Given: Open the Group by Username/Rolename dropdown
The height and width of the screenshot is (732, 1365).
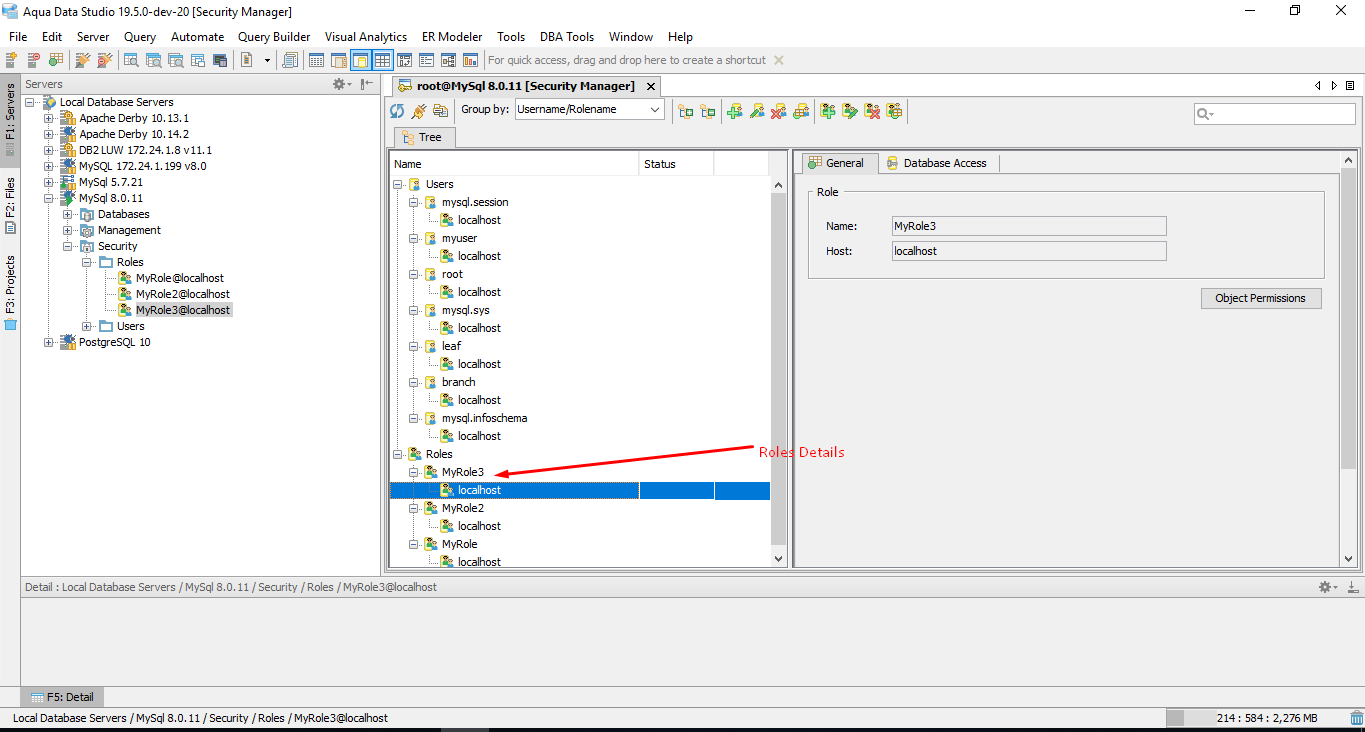Looking at the screenshot, I should point(590,110).
